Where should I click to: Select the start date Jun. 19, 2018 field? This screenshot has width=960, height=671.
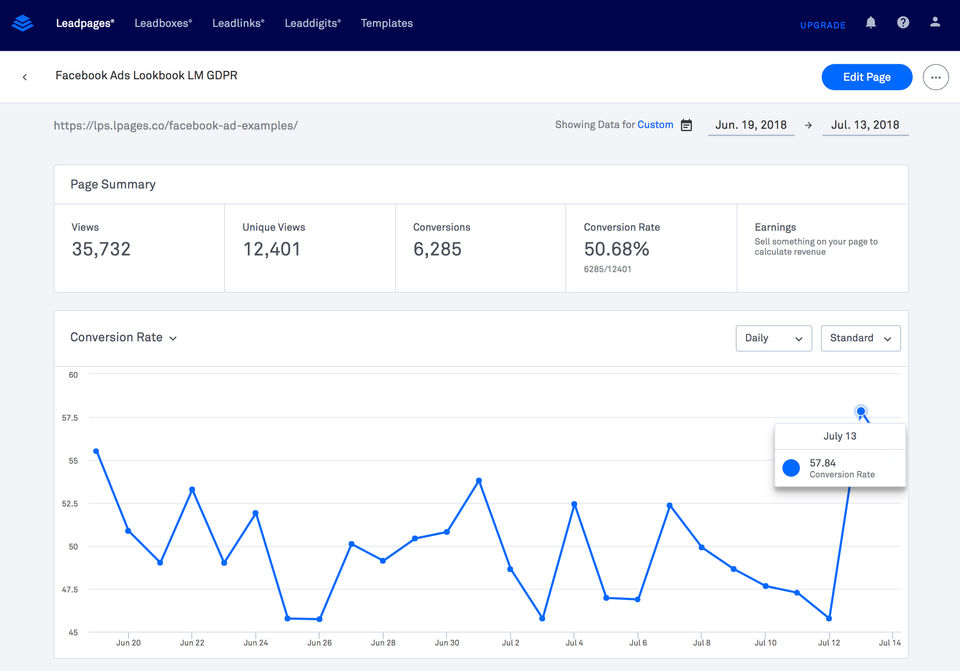[x=751, y=125]
